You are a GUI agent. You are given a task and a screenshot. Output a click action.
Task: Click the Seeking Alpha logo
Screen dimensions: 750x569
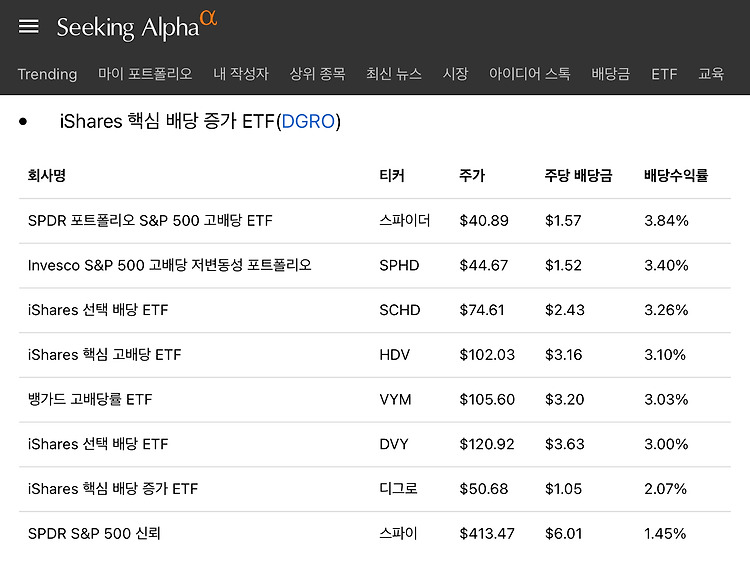(137, 26)
